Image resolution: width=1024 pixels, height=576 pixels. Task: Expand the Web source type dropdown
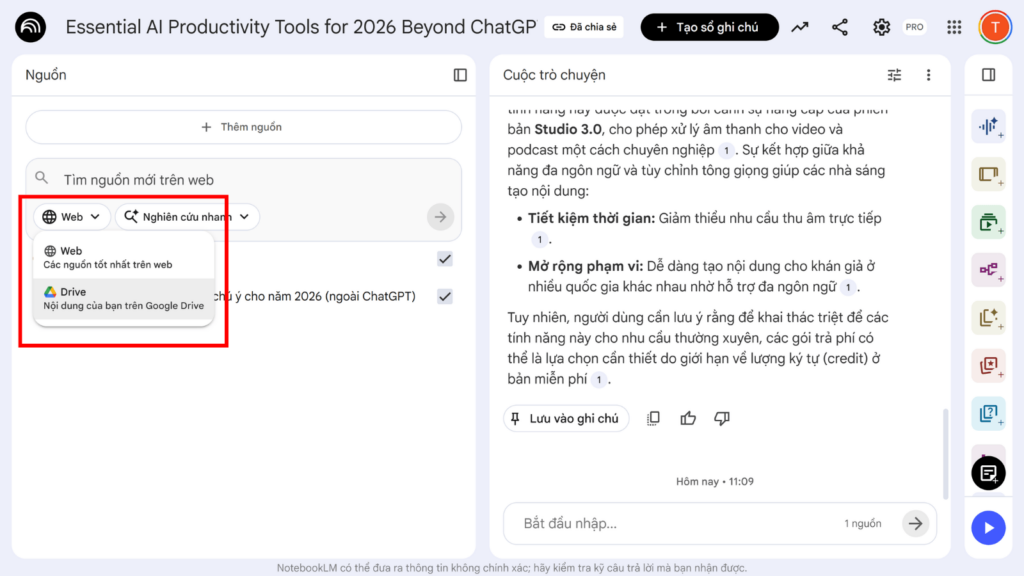coord(72,217)
